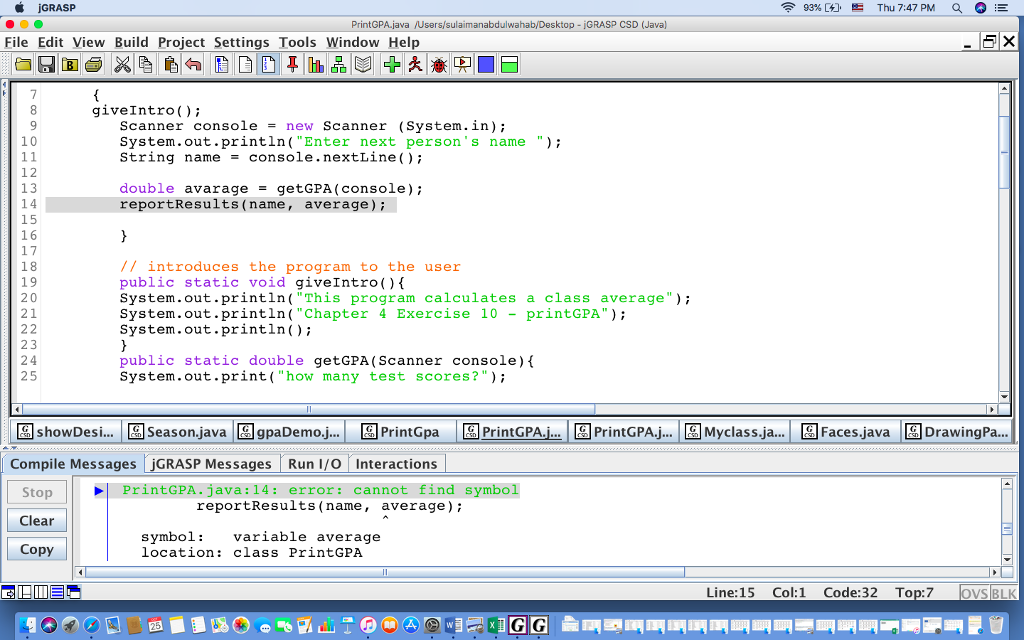Print the file using the printer icon
This screenshot has width=1024, height=640.
pos(93,64)
